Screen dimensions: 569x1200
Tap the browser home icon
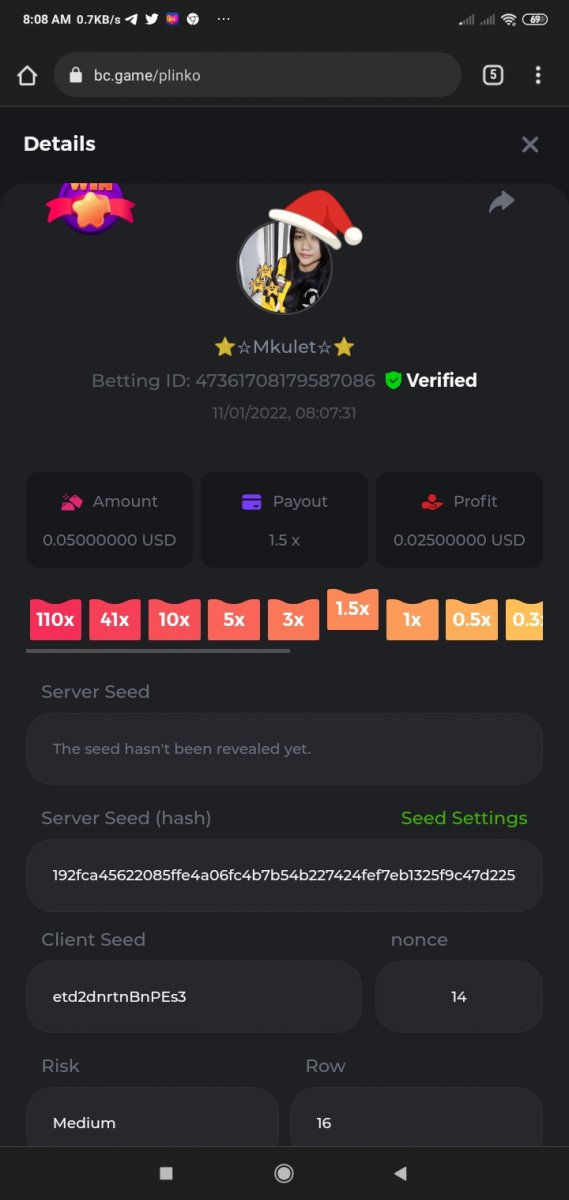click(x=27, y=76)
